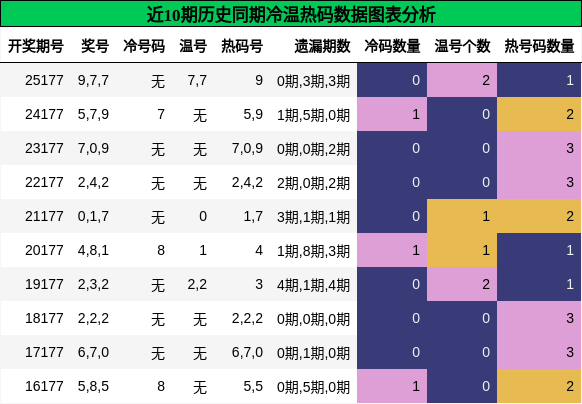Select winning numbers 2,4,2 in 奖号 column
Screen dimensions: 582x404
(x=93, y=182)
